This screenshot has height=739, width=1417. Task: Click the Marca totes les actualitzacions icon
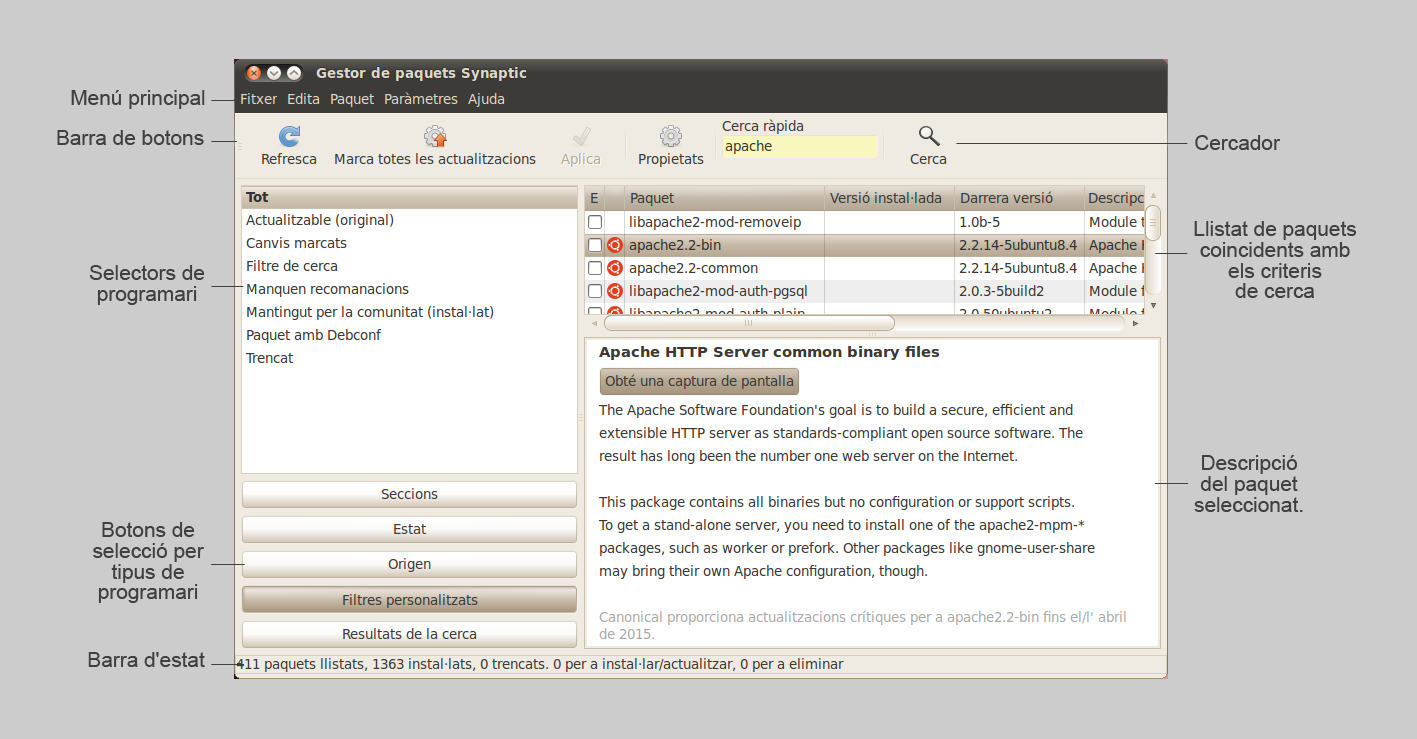[x=435, y=137]
